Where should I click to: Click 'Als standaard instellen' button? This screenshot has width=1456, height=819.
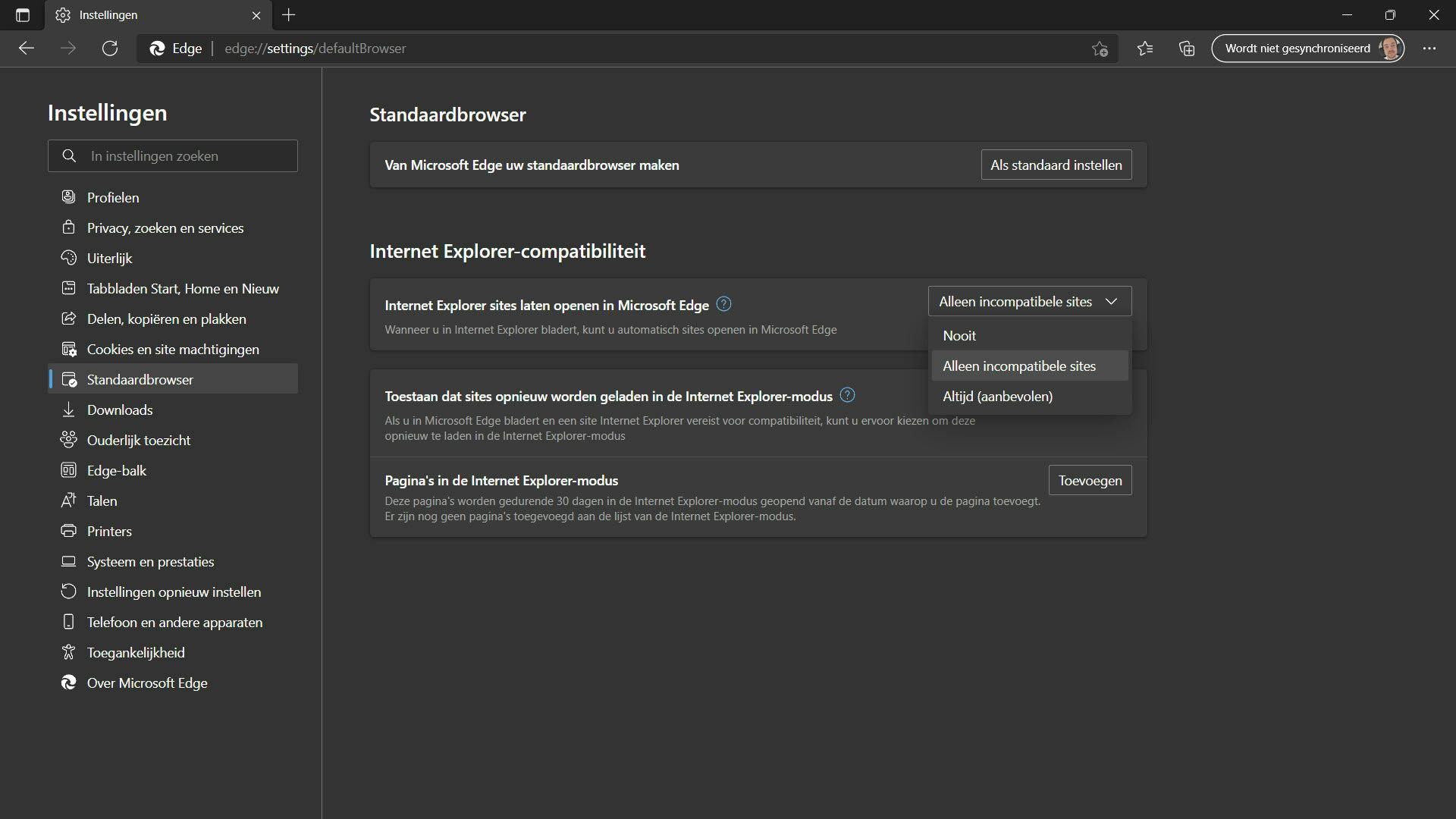1056,165
